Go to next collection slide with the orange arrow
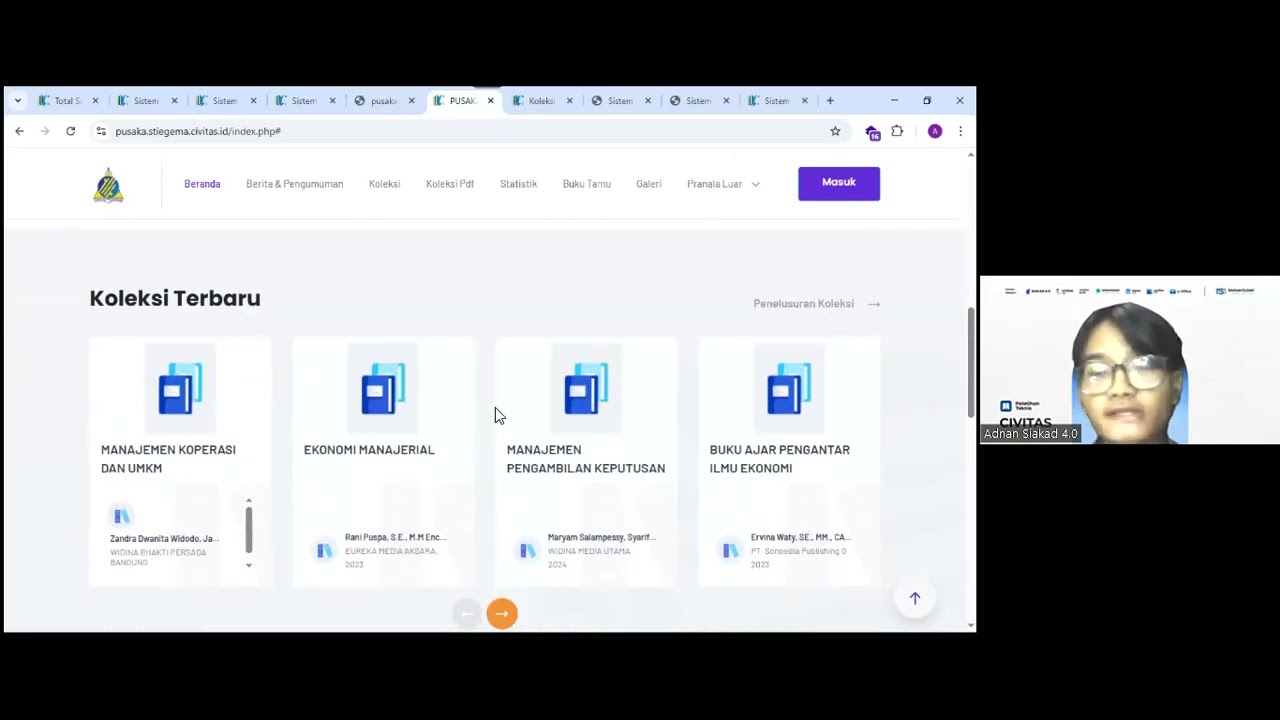 502,614
